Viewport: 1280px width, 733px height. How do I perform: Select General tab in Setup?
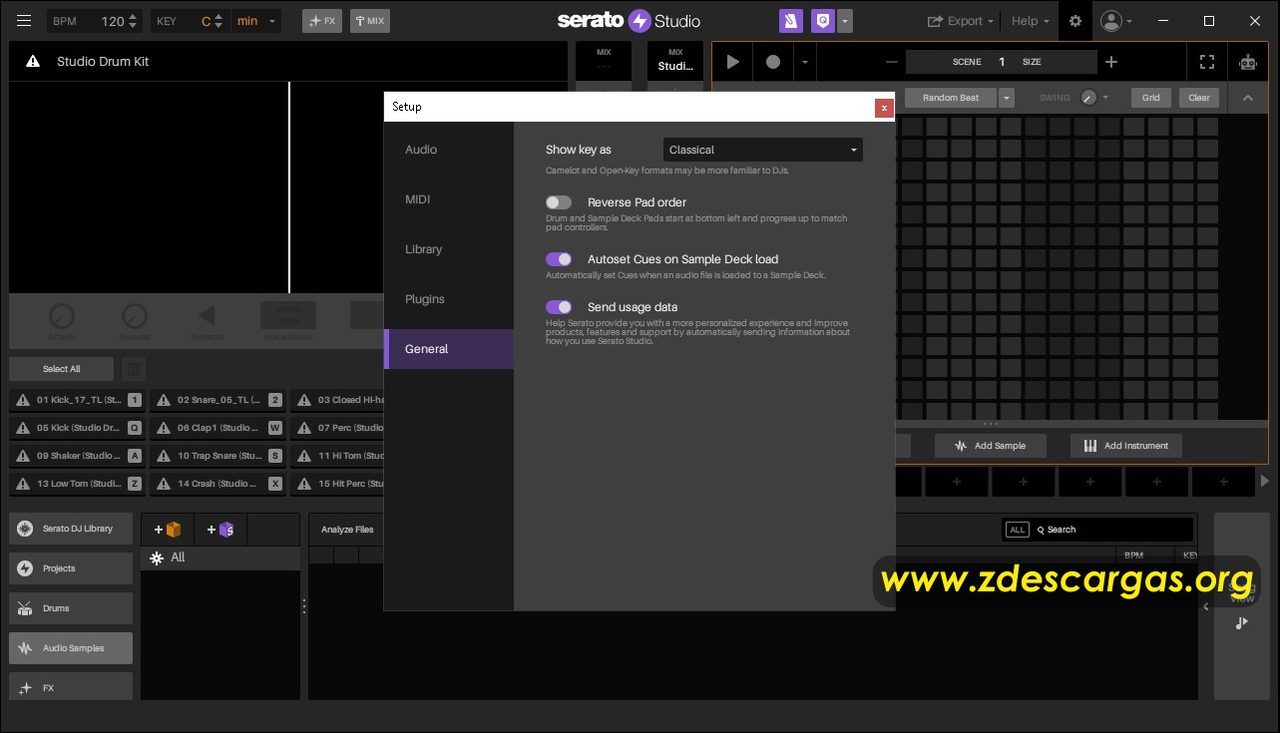(449, 349)
